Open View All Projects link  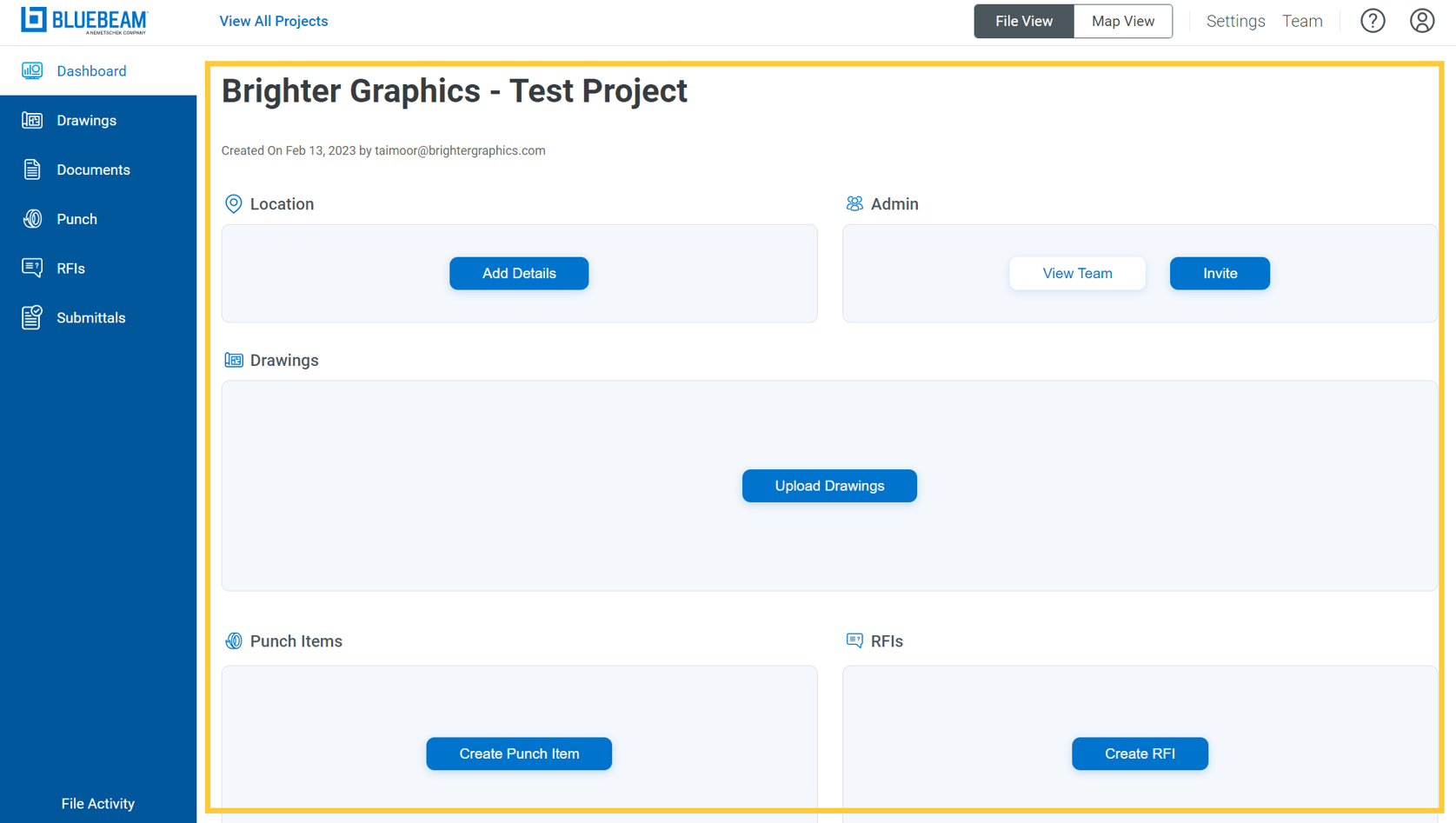(x=273, y=21)
